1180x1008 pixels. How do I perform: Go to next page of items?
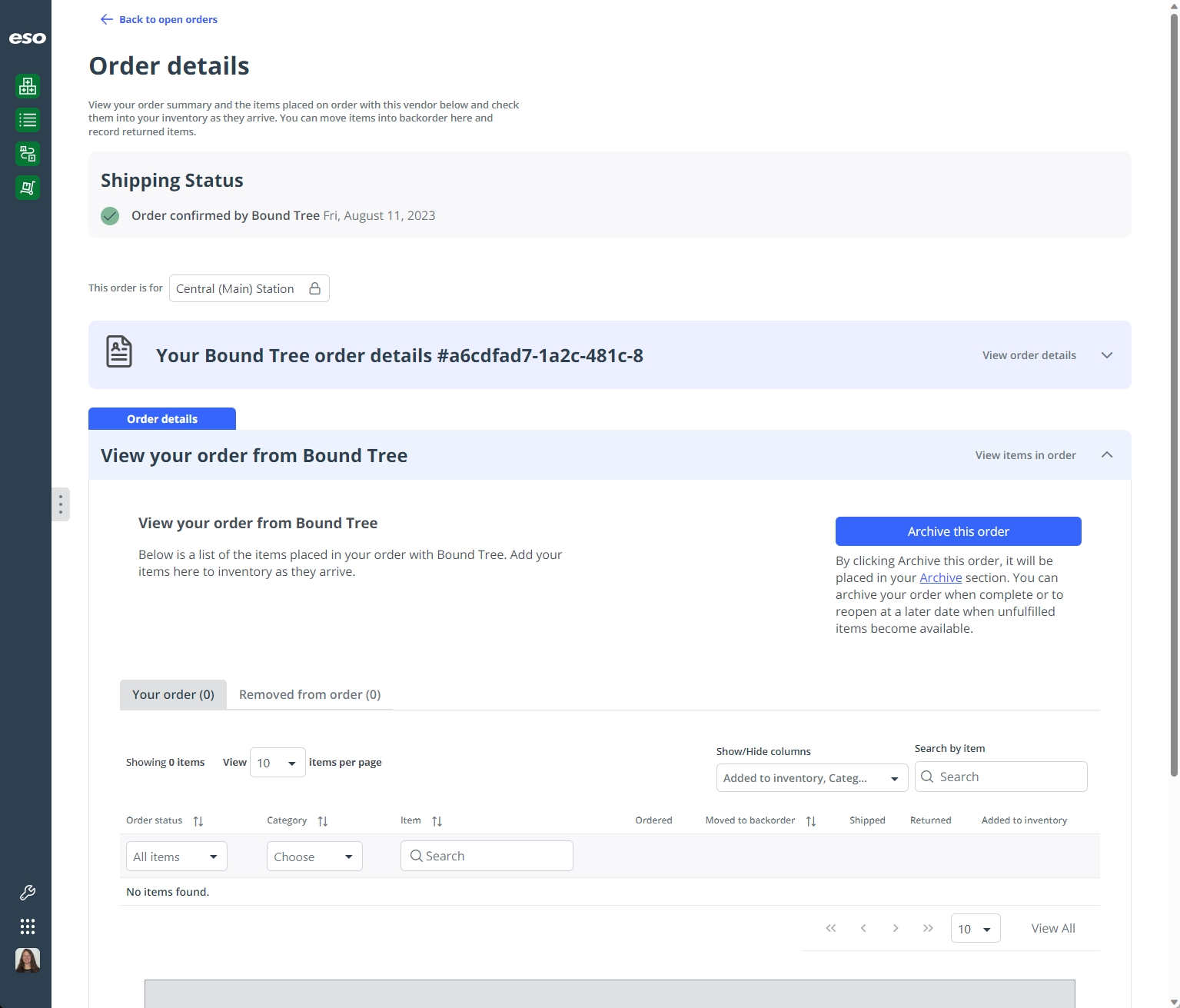896,928
